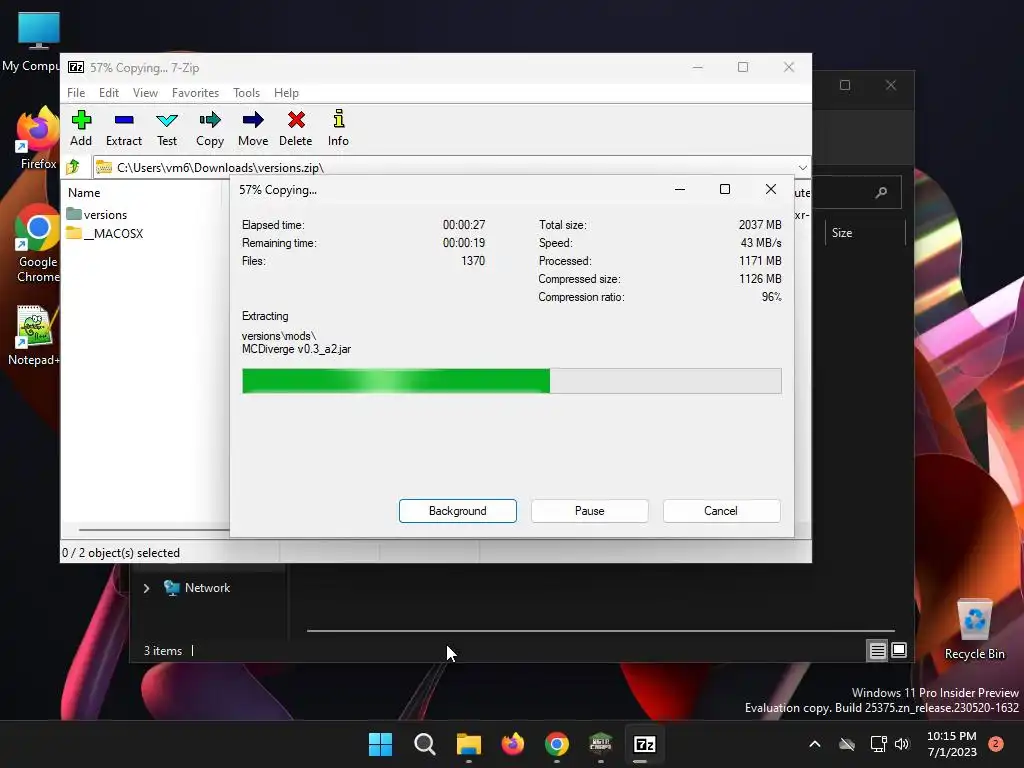Select the versions folder in list
This screenshot has width=1024, height=768.
tap(97, 214)
